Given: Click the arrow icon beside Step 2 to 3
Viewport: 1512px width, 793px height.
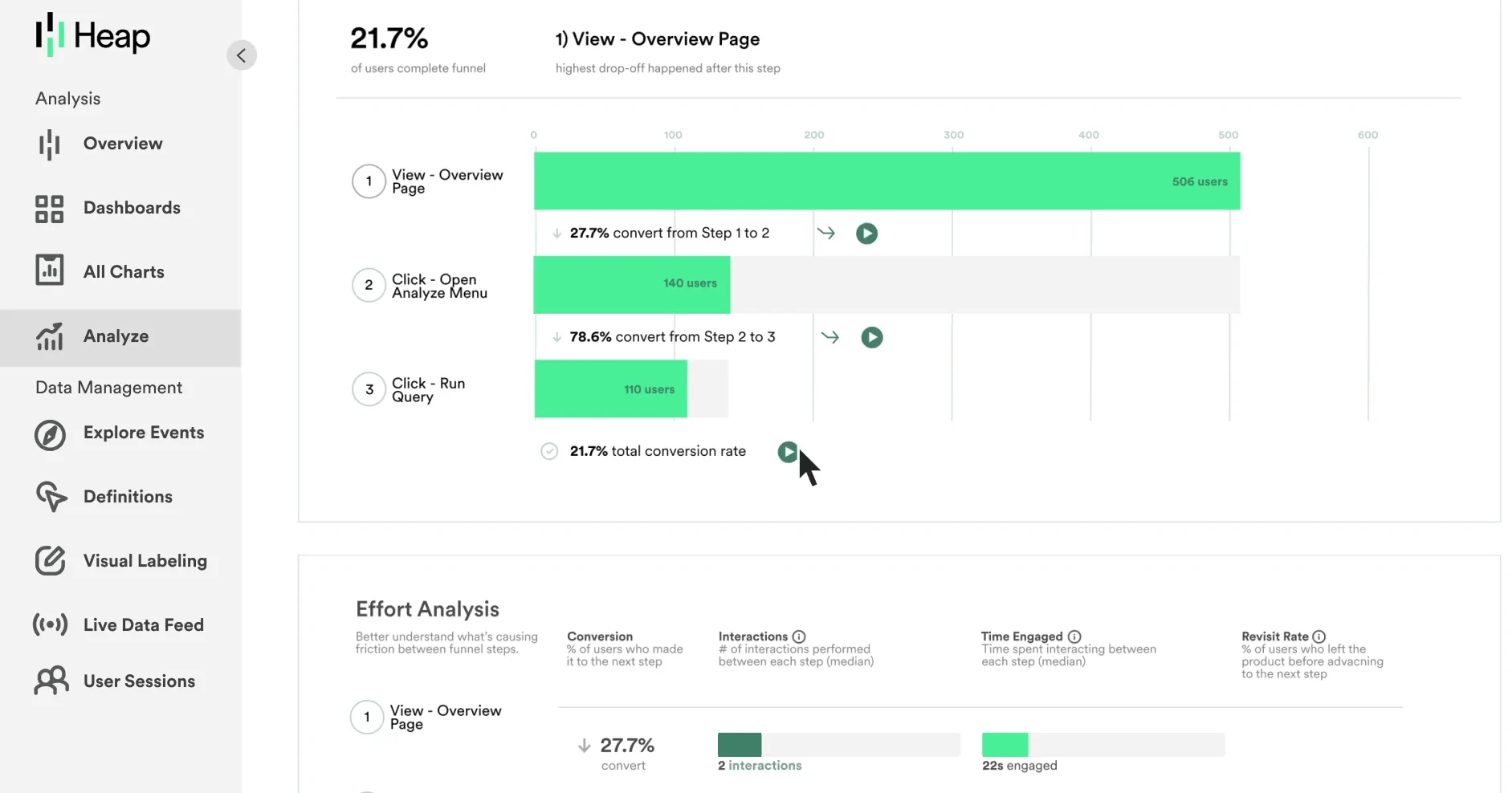Looking at the screenshot, I should [x=830, y=337].
